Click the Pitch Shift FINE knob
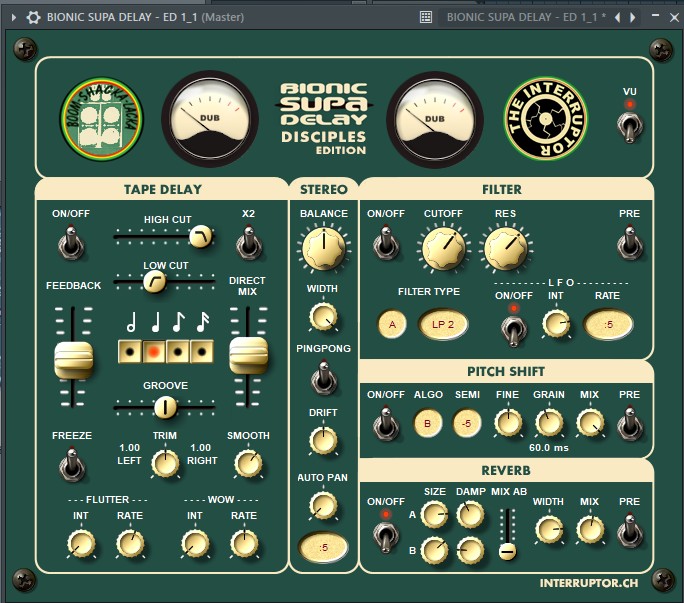This screenshot has width=684, height=603. click(508, 422)
